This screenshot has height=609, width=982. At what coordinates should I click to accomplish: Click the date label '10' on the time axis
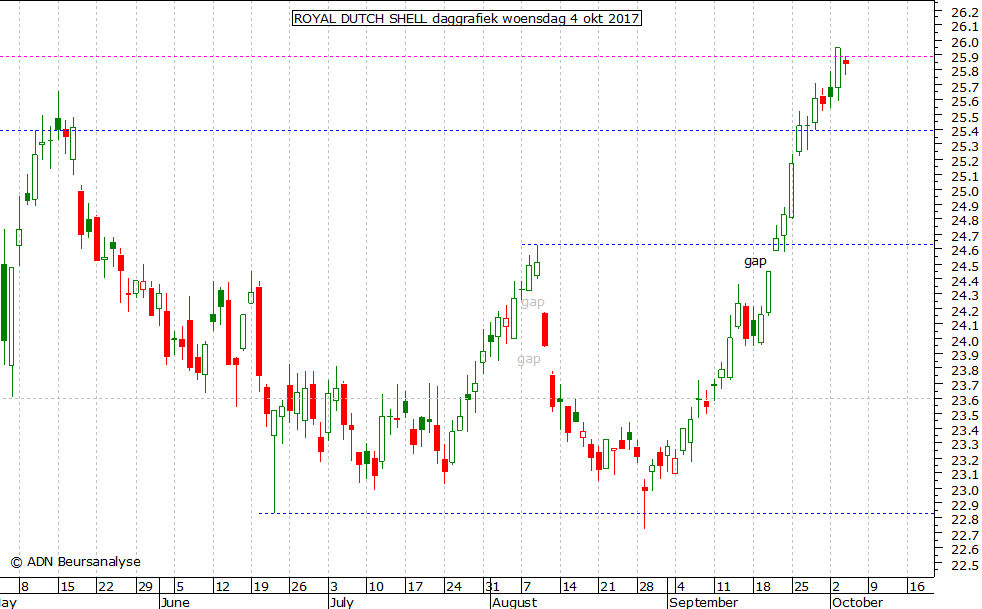coord(376,586)
